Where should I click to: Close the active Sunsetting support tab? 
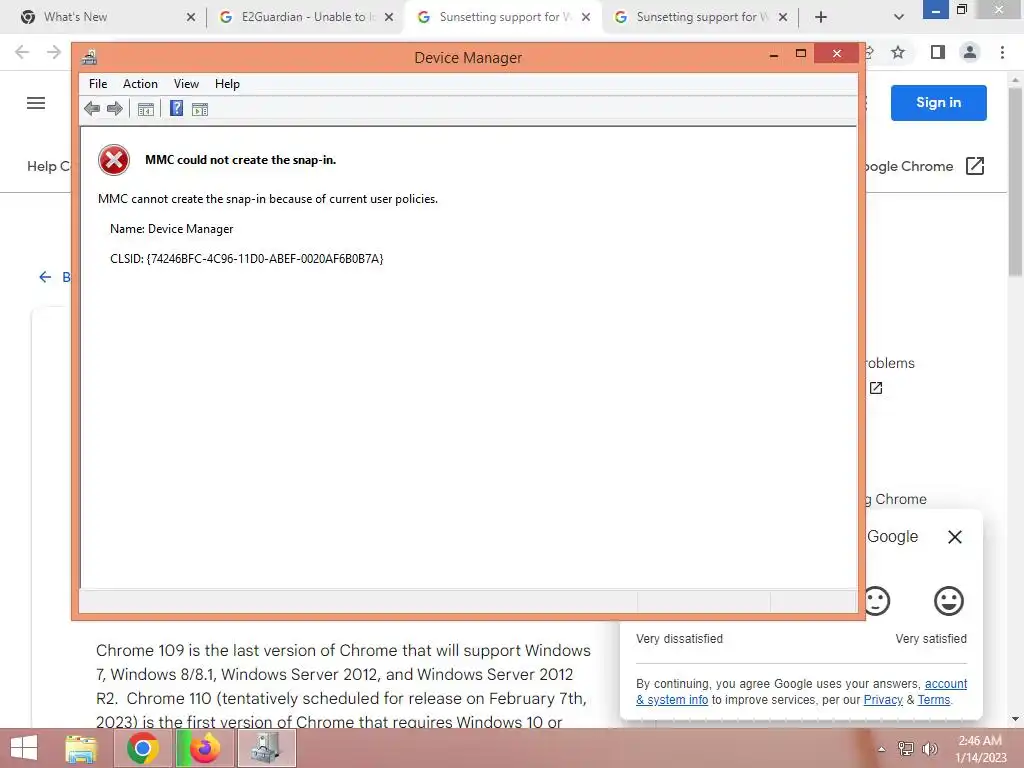point(586,18)
